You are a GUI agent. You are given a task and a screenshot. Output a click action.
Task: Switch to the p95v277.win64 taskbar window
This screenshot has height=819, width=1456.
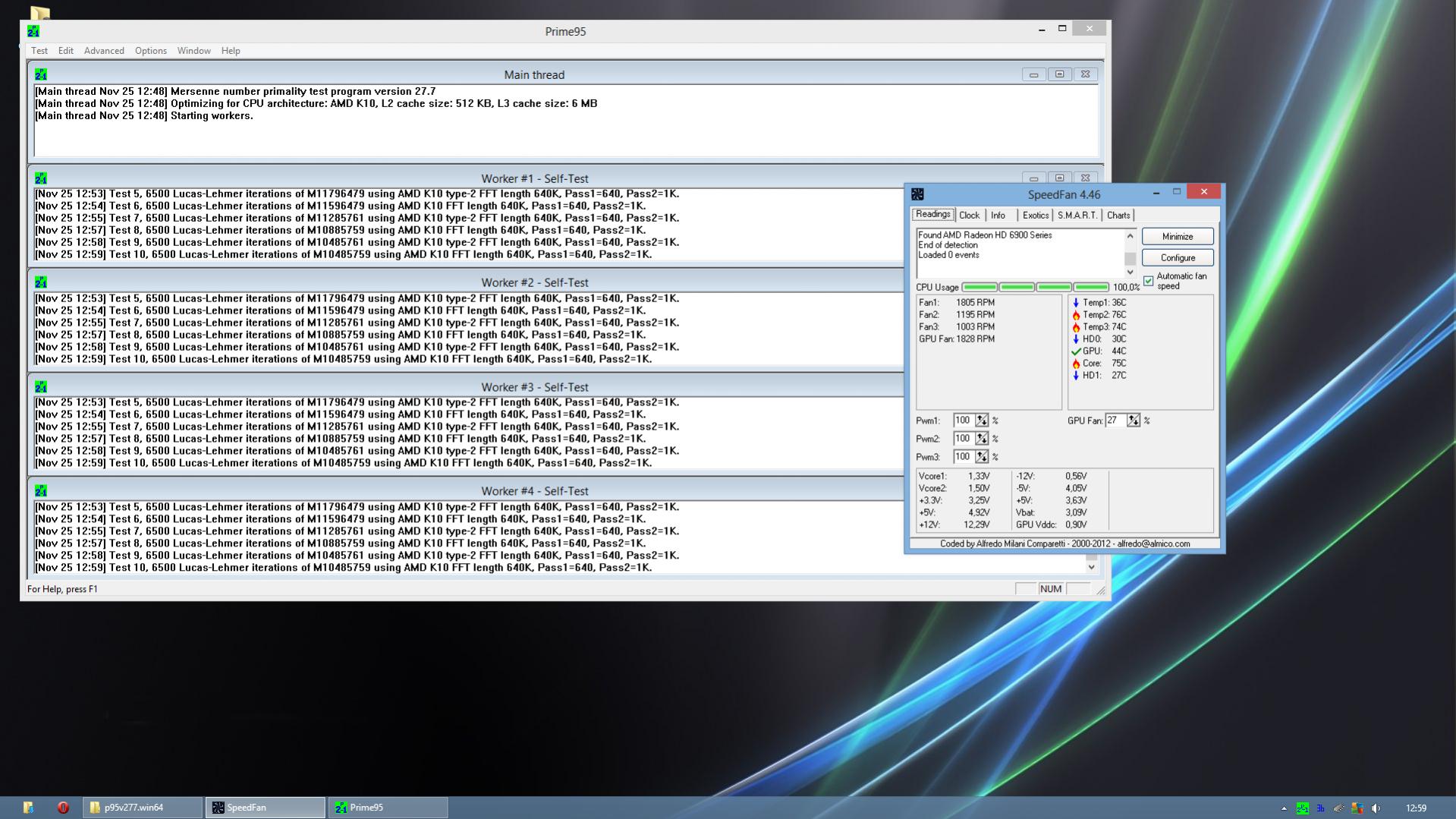143,808
